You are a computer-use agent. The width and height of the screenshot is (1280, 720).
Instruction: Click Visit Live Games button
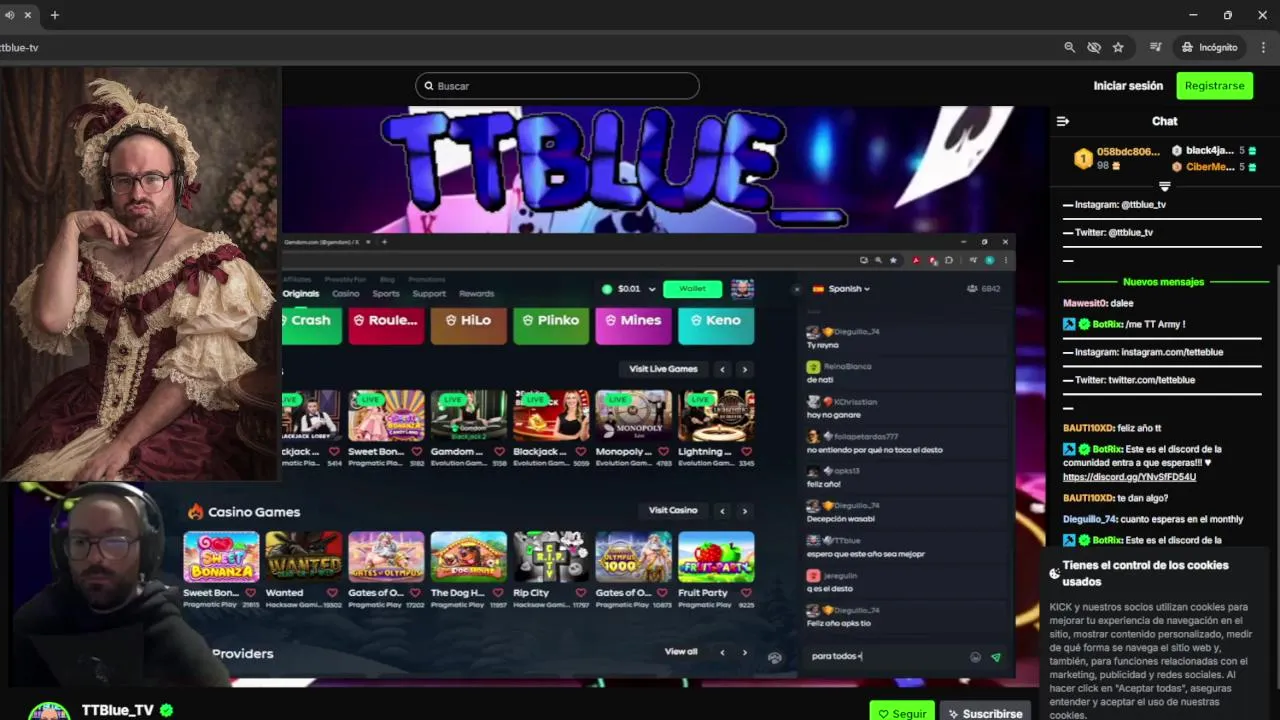point(663,369)
